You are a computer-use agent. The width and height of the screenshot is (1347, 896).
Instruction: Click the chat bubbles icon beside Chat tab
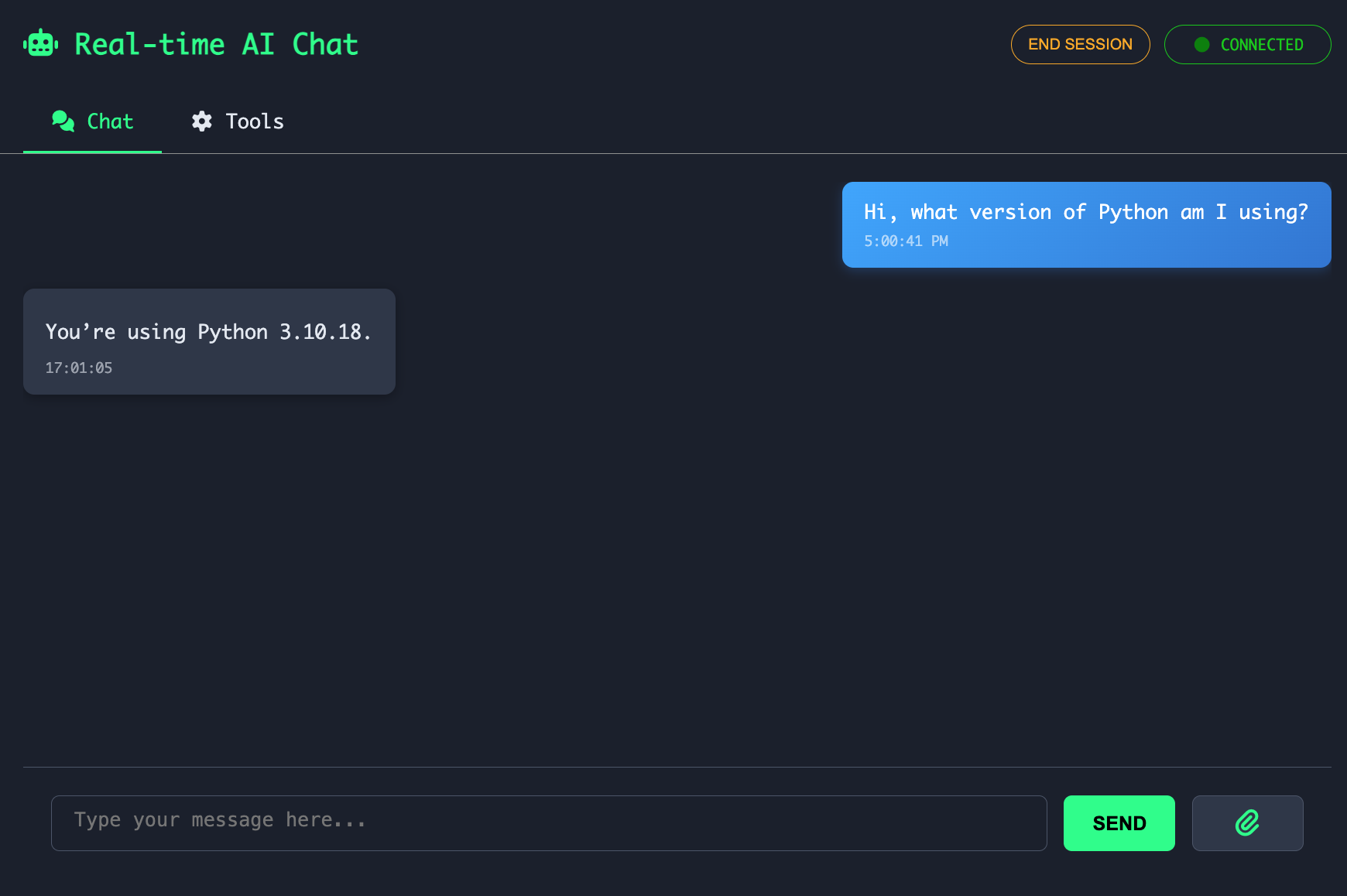(63, 121)
